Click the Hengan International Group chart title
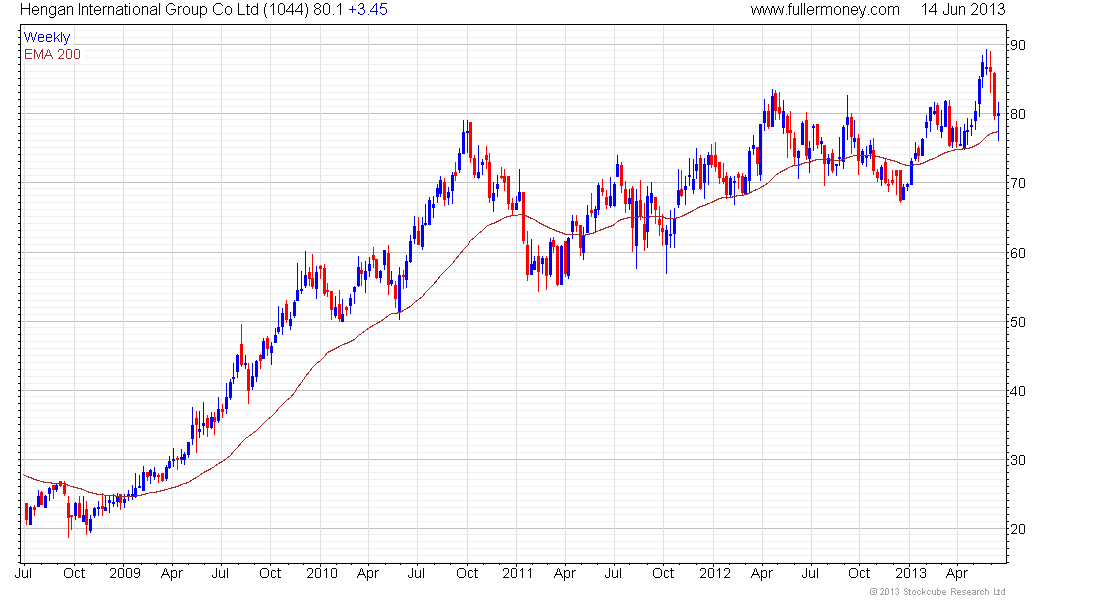The height and width of the screenshot is (600, 1100). click(140, 10)
